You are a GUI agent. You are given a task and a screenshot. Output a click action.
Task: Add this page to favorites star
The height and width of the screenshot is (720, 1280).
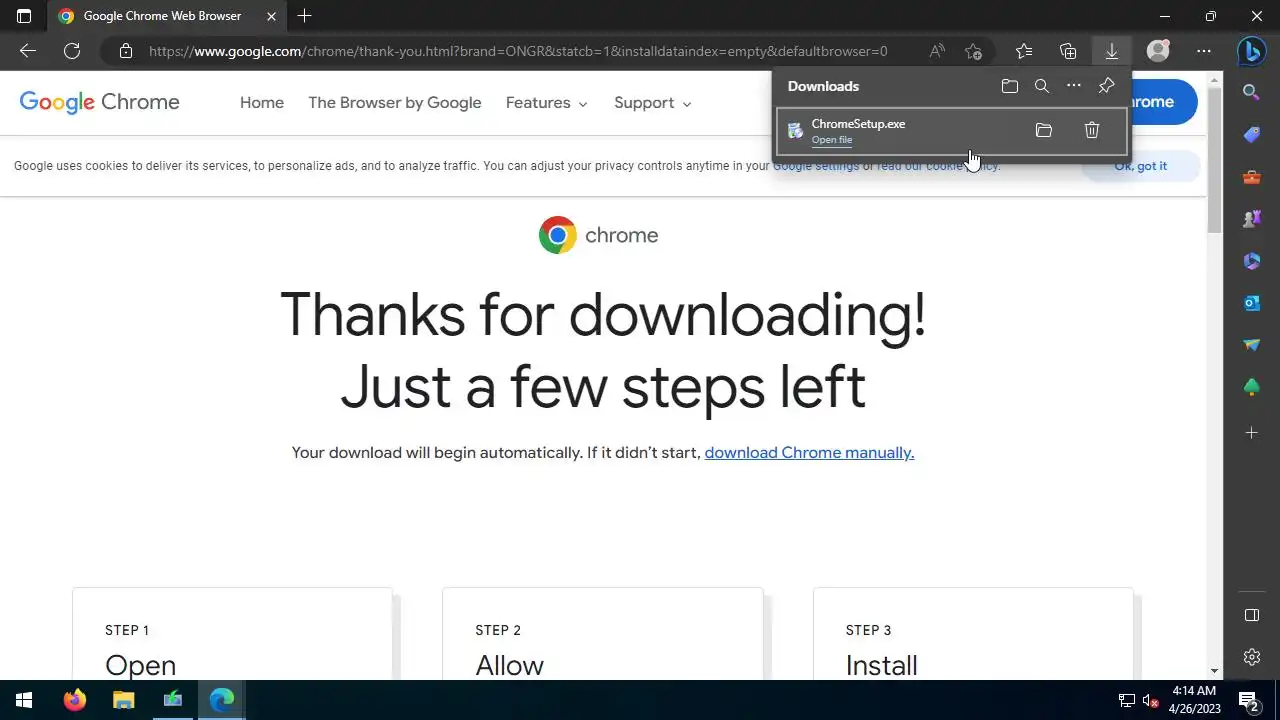click(973, 51)
